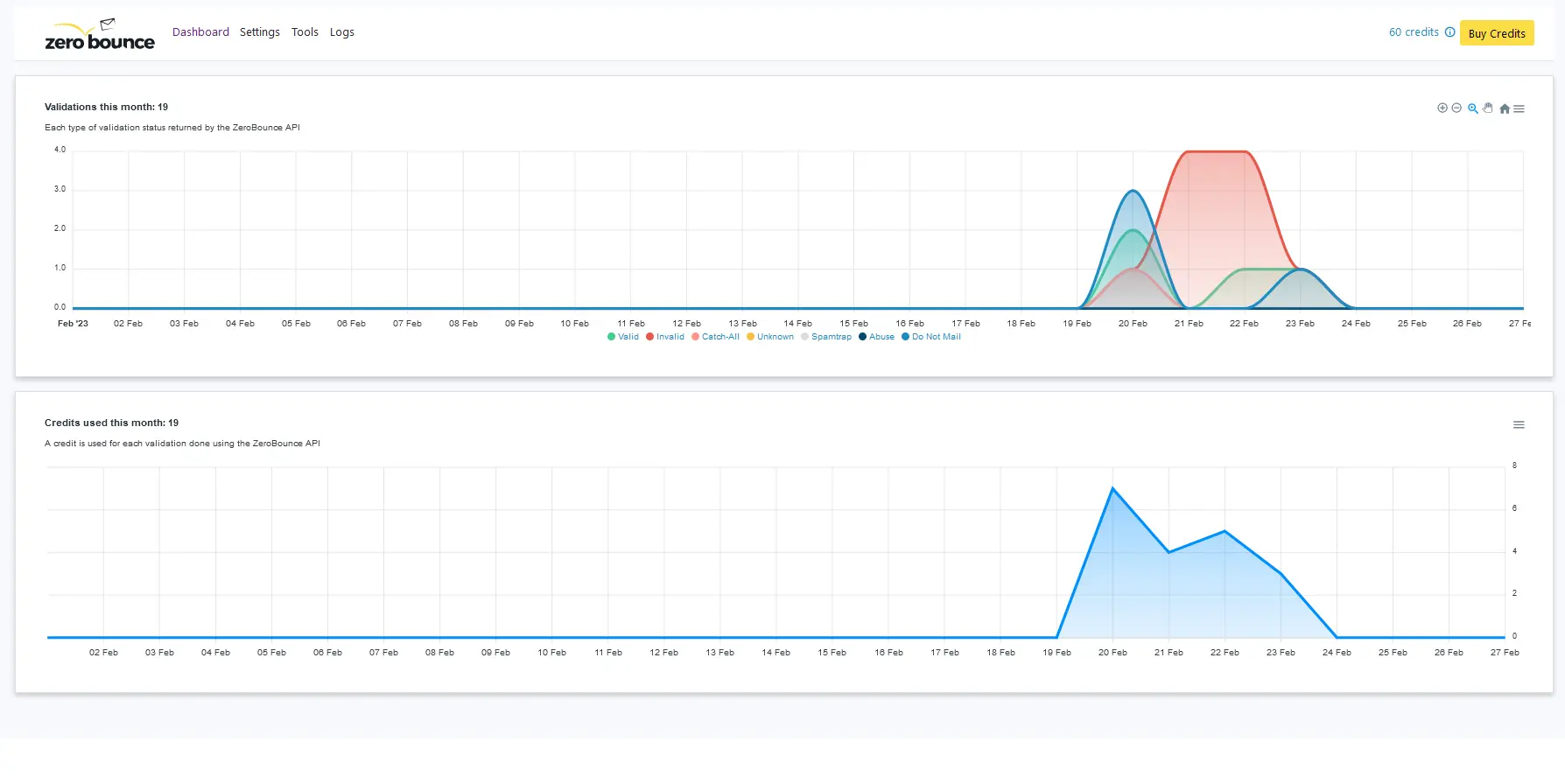Screen dimensions: 1565x784
Task: Enable the panning hand tool
Action: pyautogui.click(x=1488, y=108)
